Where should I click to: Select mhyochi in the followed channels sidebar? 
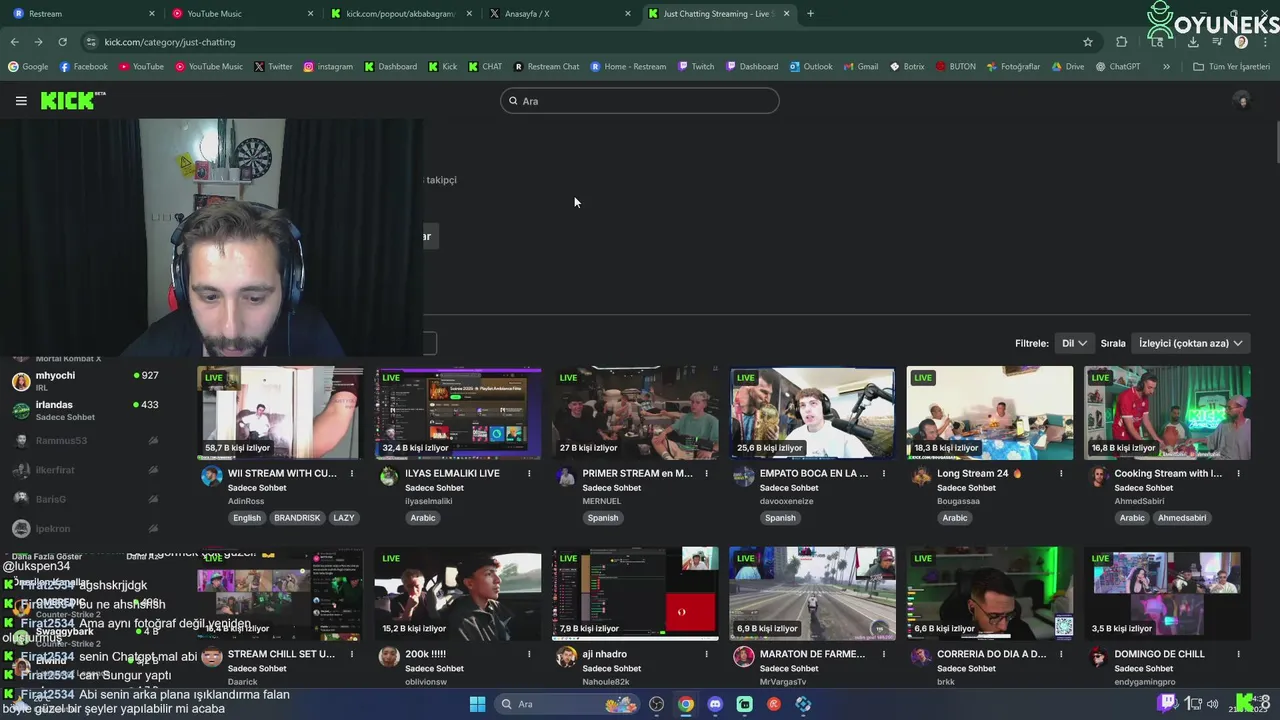click(85, 381)
